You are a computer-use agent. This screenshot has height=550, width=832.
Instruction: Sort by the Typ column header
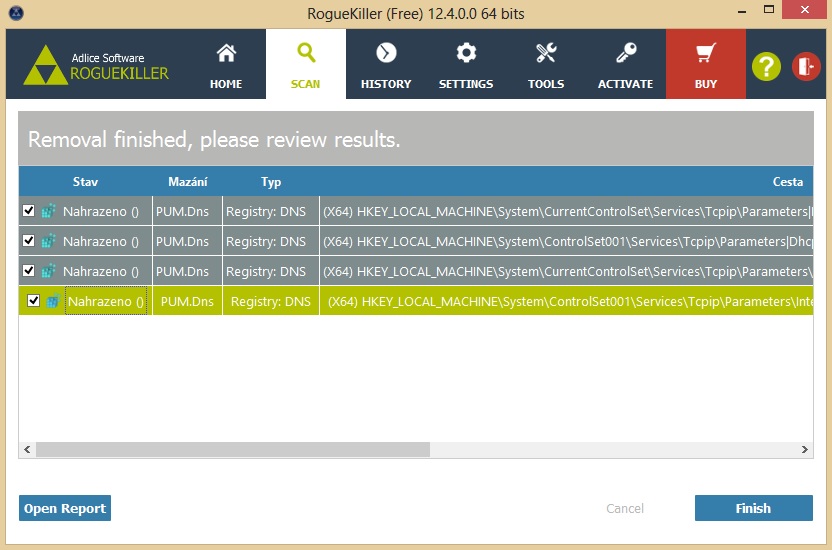click(271, 181)
